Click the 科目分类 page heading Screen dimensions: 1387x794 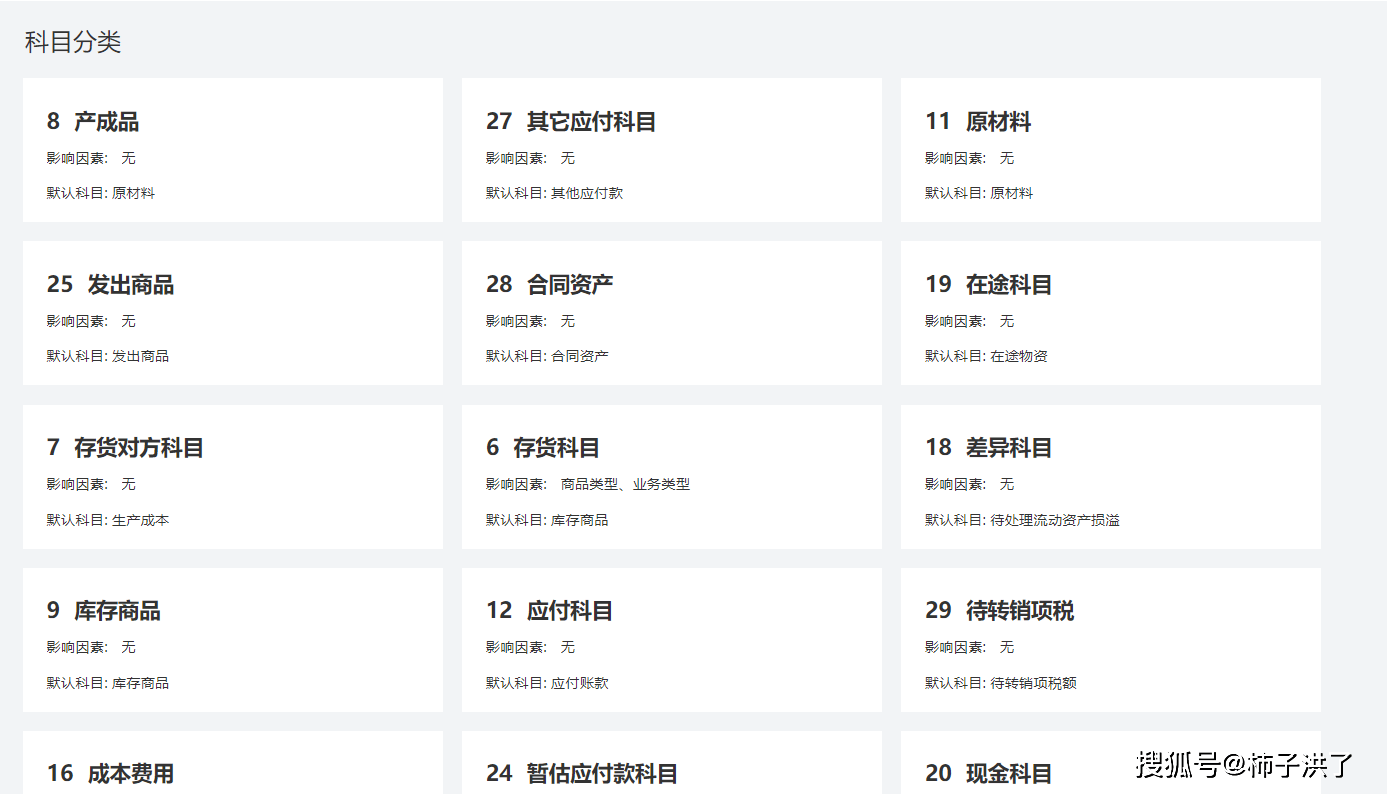coord(73,42)
